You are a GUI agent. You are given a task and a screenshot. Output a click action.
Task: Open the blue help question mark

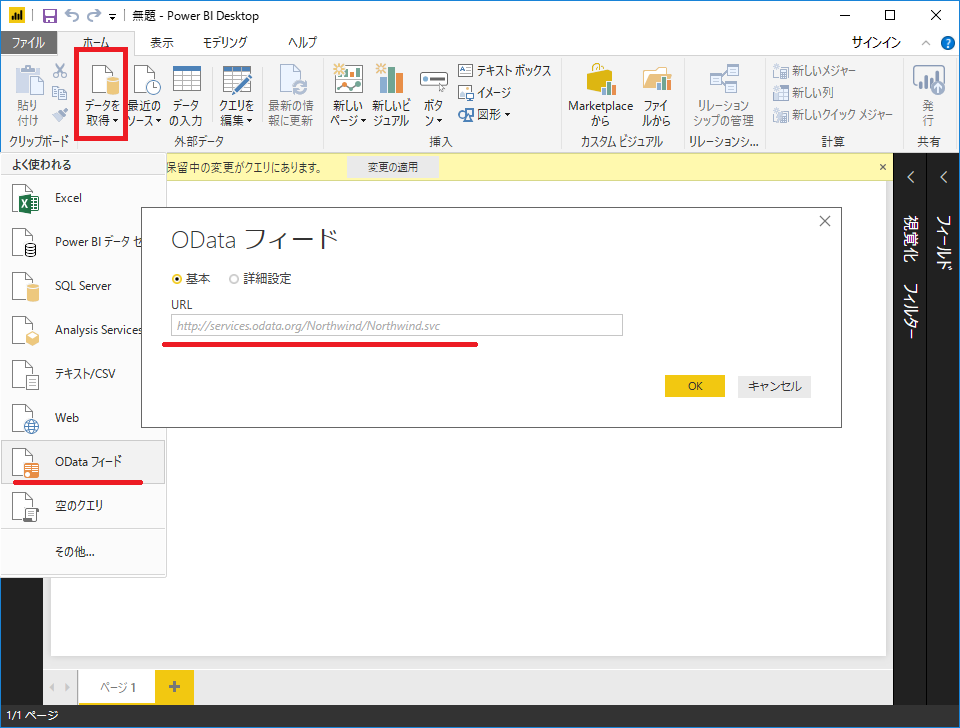pos(948,43)
